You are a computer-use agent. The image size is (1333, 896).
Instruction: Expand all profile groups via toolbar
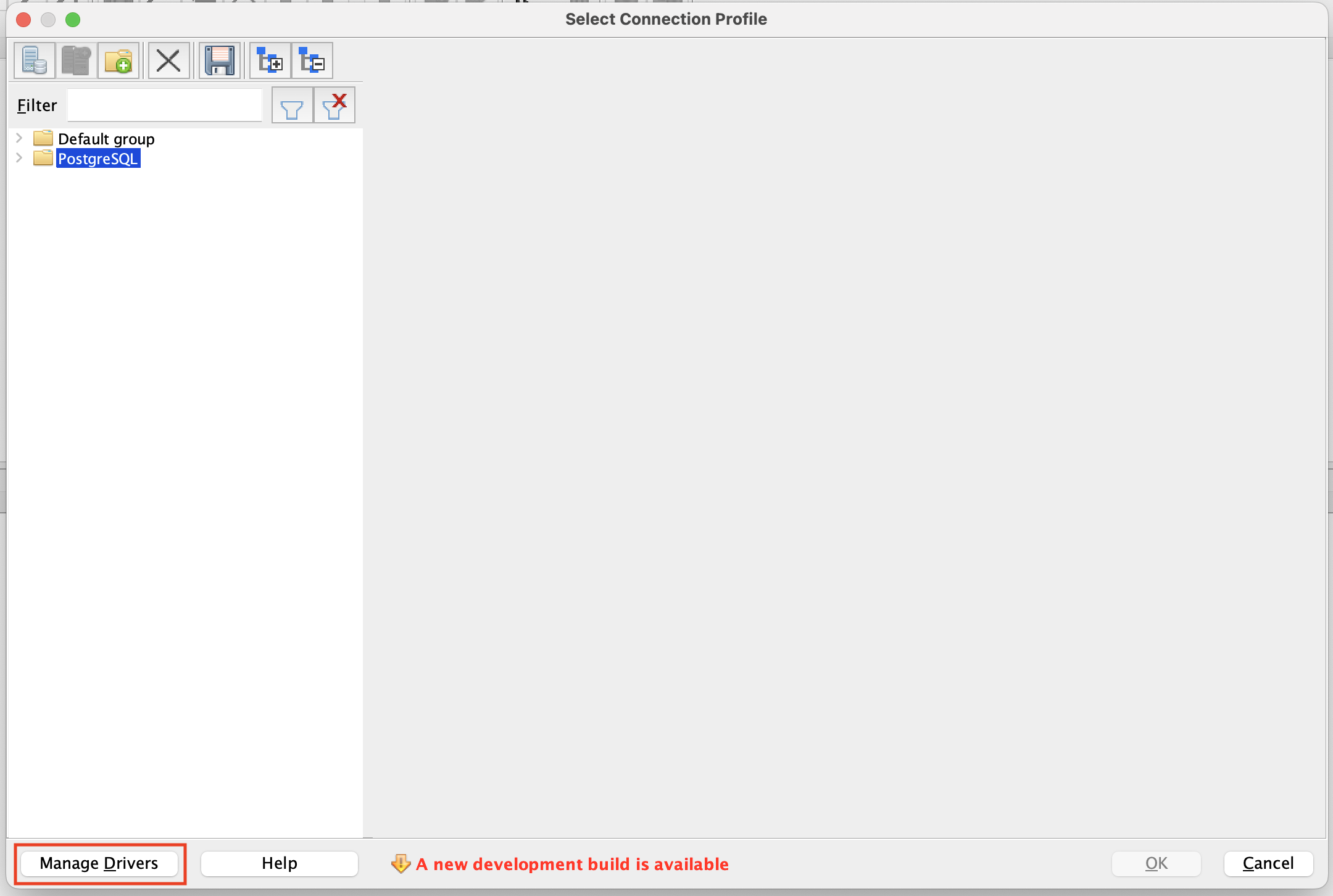[270, 60]
